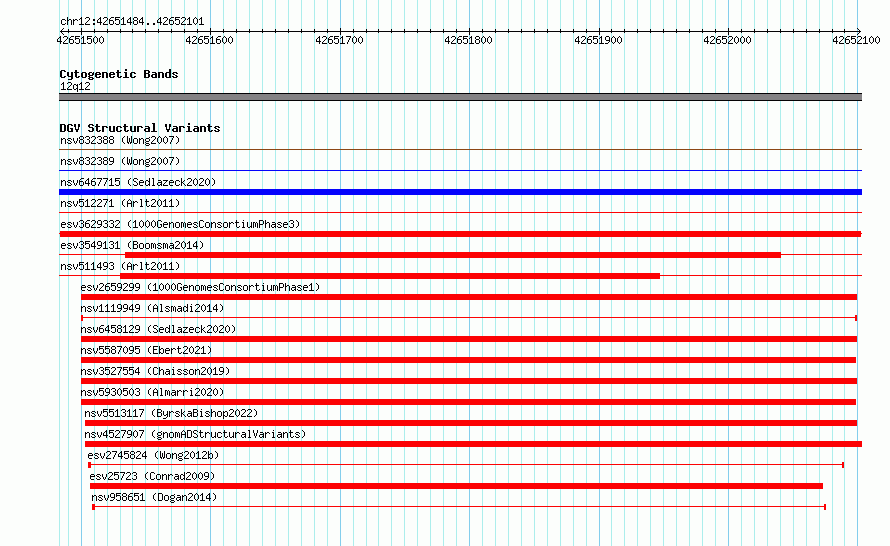The image size is (890, 546).
Task: Open esv2659299 (1000GenomesConsortiumPhase1) label
Action: coord(200,287)
